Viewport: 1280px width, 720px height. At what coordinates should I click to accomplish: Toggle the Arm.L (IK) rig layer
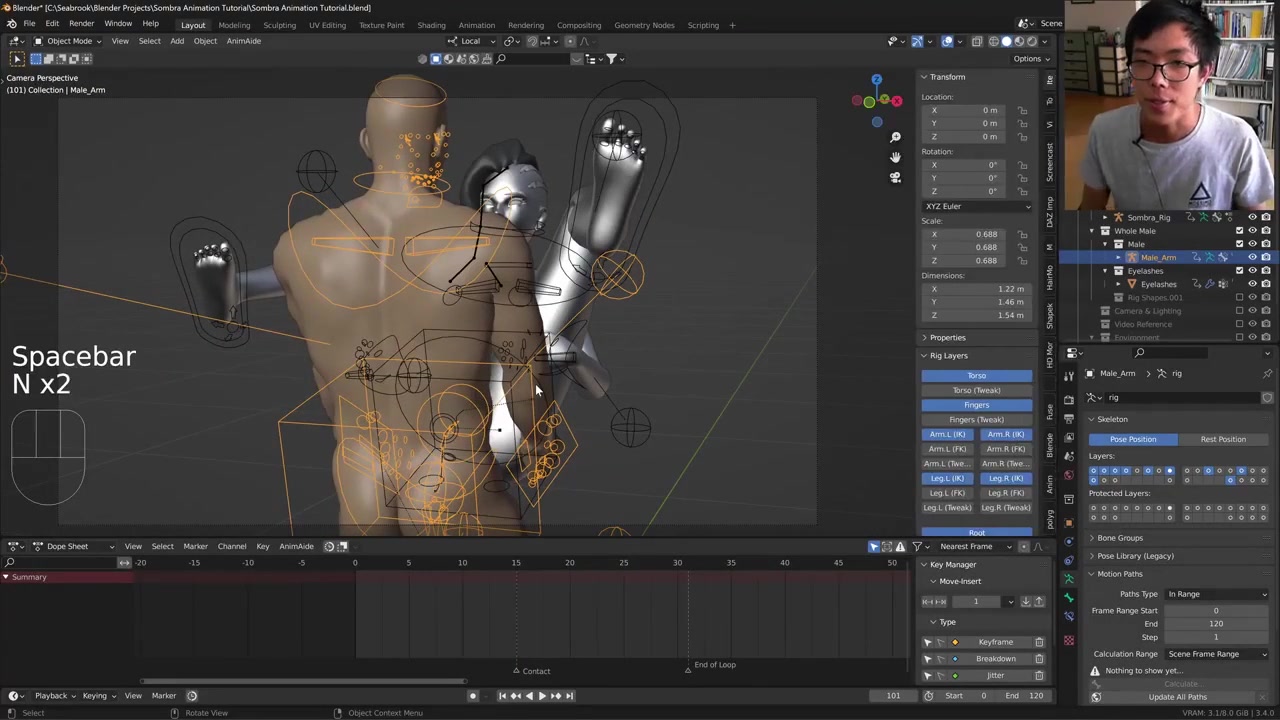pyautogui.click(x=947, y=434)
